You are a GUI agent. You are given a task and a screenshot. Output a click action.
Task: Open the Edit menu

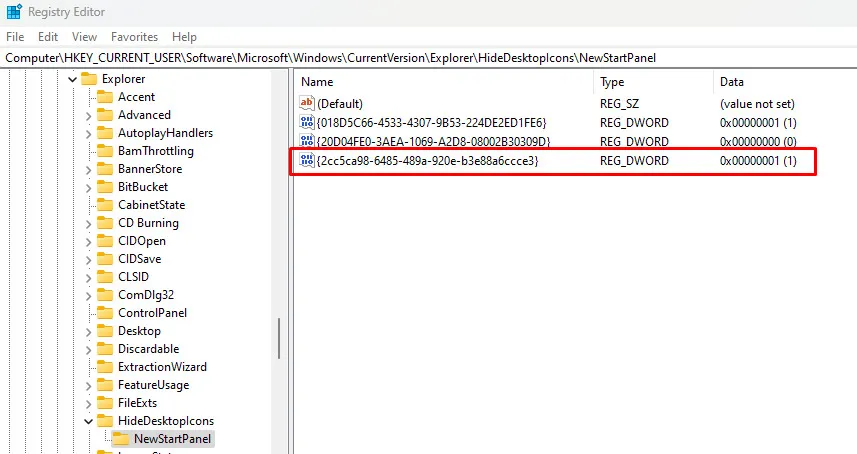[x=48, y=37]
